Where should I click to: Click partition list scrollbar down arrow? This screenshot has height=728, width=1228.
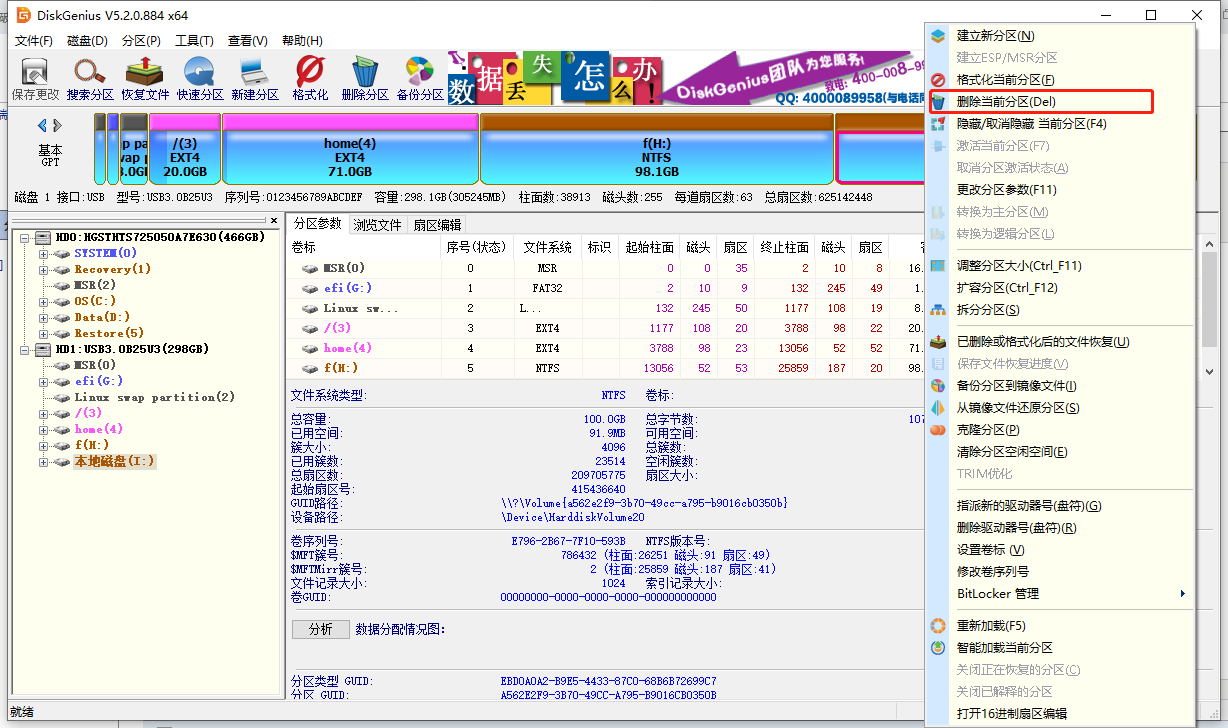(1210, 370)
